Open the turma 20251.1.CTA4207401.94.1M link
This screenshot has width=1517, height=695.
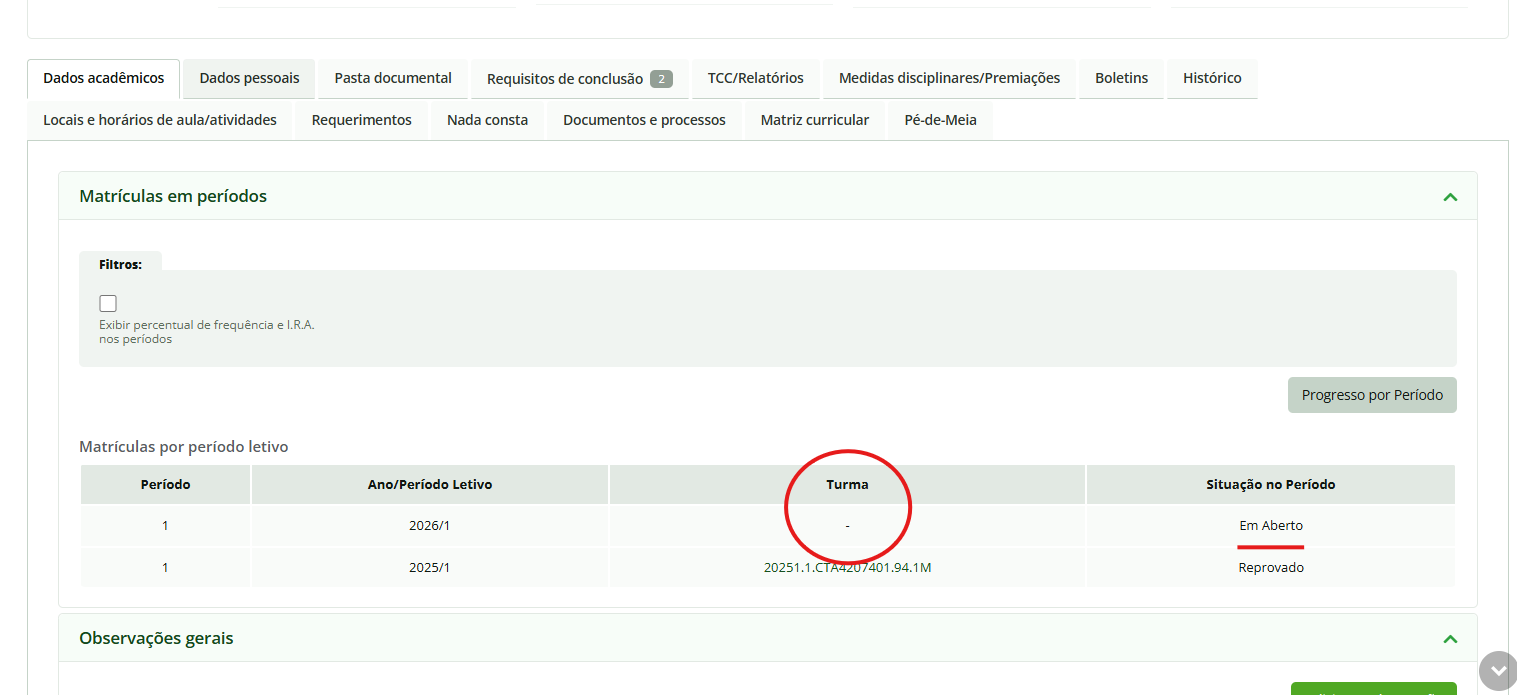tap(847, 566)
